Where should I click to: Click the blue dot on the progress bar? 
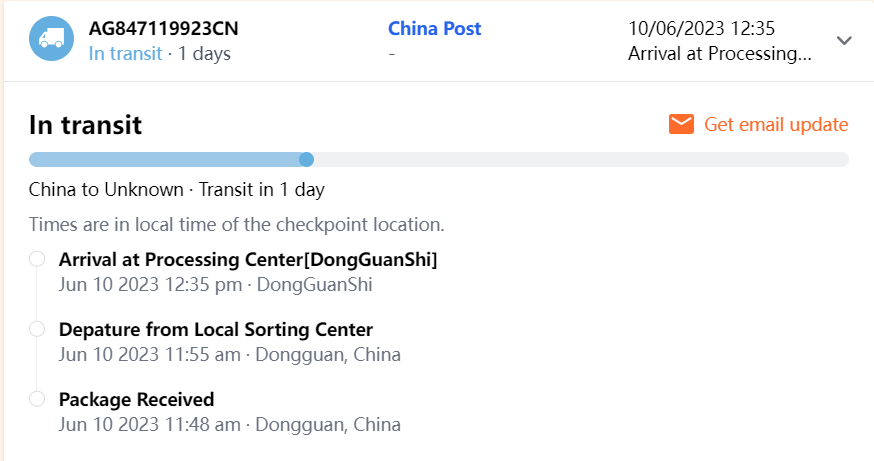[x=307, y=159]
